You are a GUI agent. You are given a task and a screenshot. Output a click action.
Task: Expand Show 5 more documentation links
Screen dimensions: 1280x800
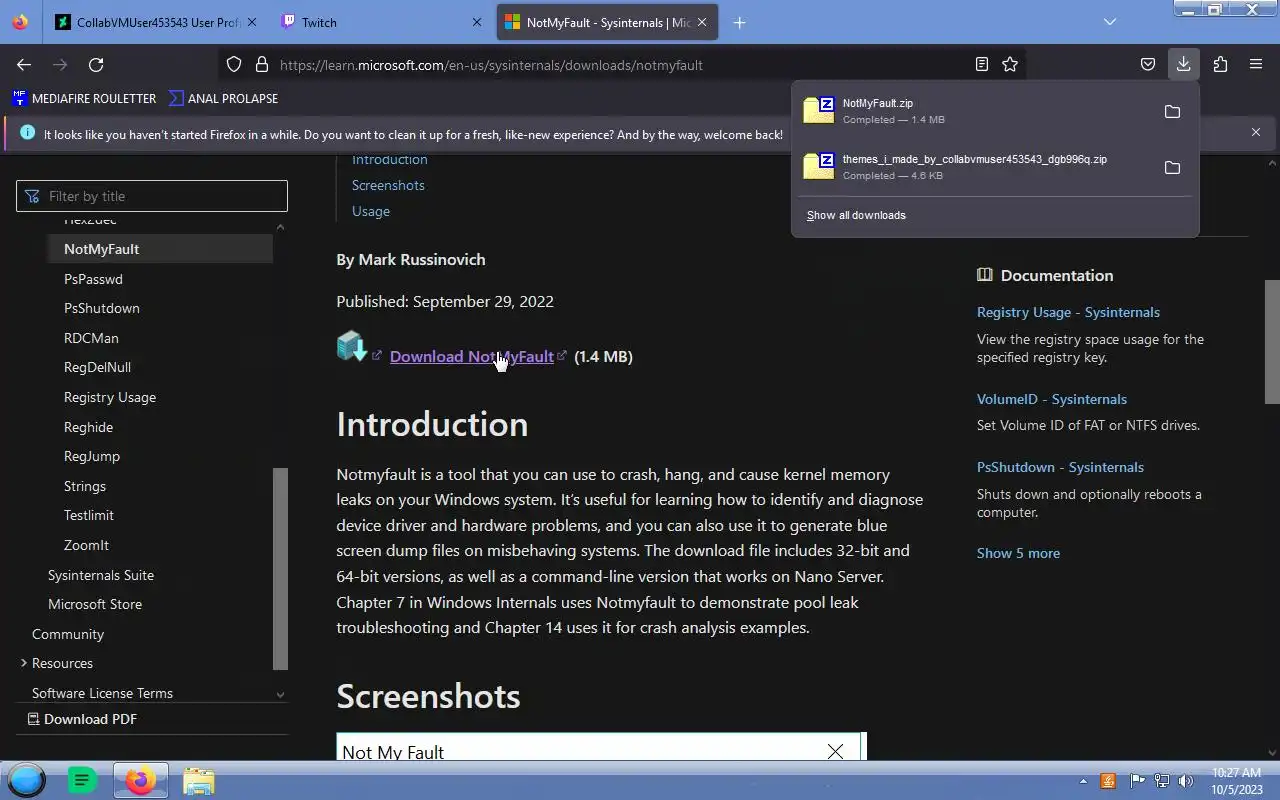(1018, 553)
